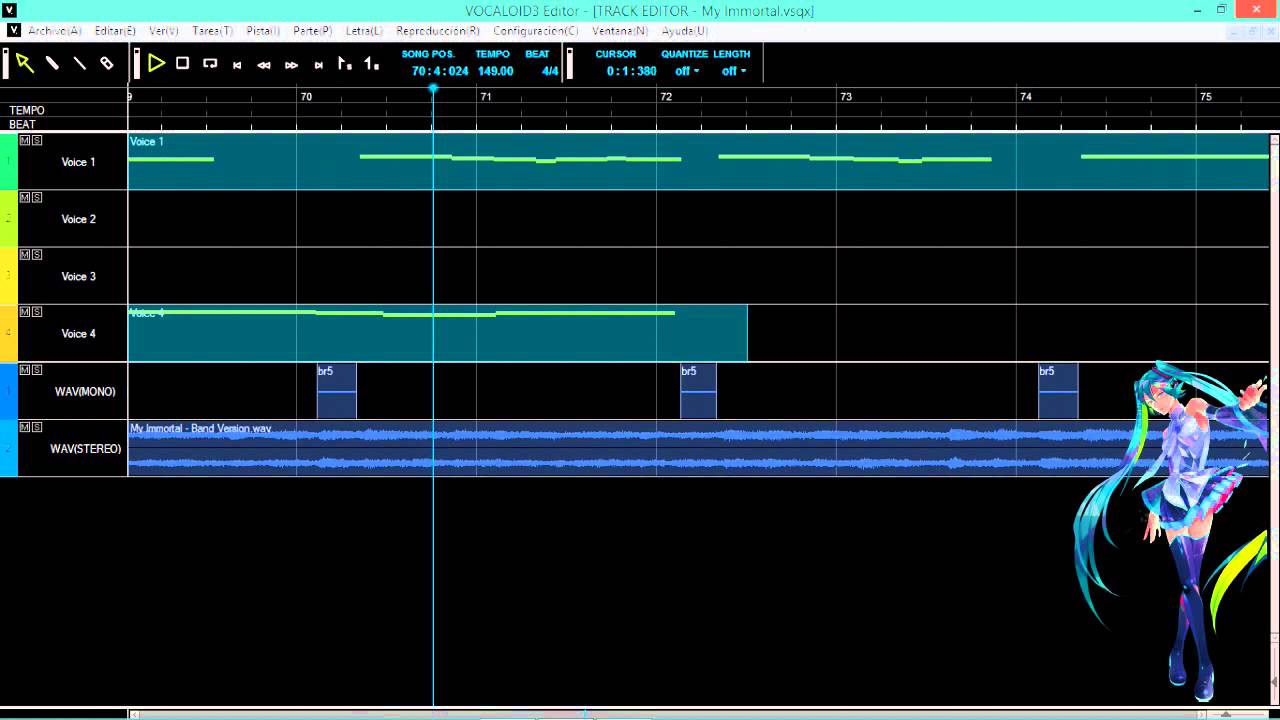Image resolution: width=1280 pixels, height=720 pixels.
Task: Click the tempo value 149.00
Action: coord(495,71)
